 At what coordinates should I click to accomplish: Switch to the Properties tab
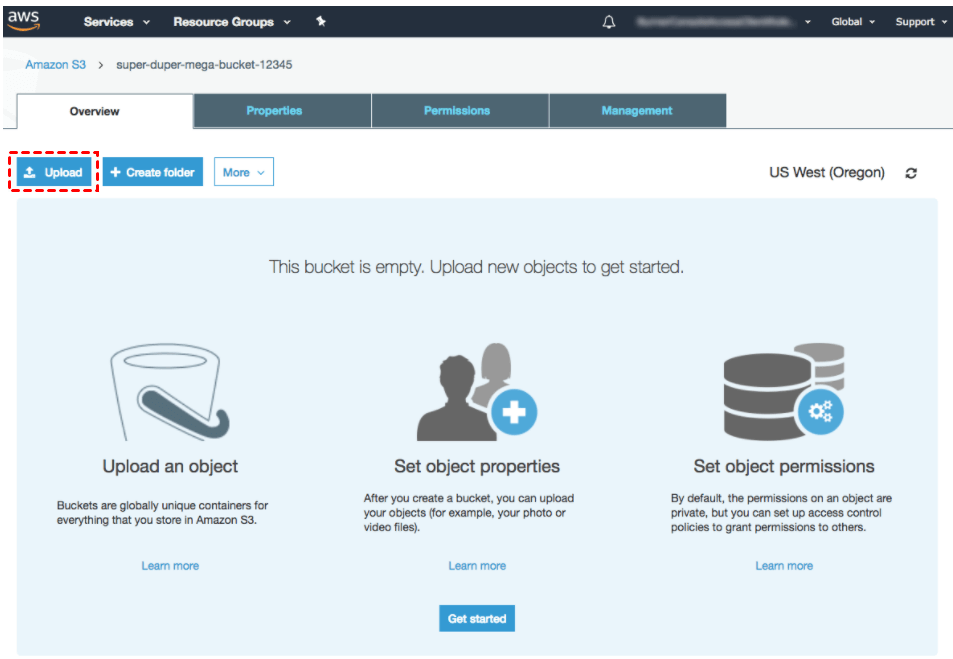pyautogui.click(x=274, y=111)
